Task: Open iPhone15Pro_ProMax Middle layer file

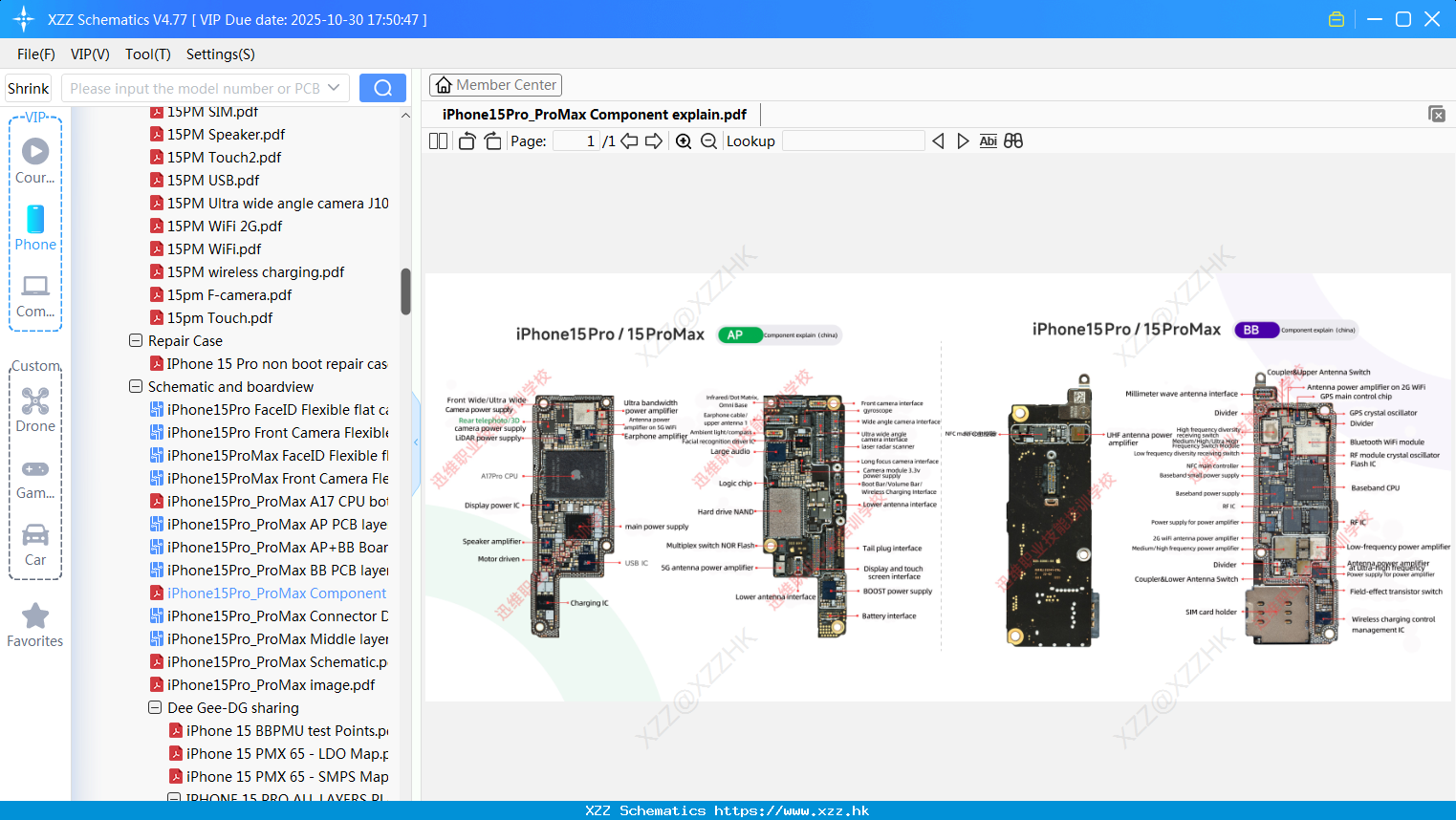Action: (x=269, y=638)
